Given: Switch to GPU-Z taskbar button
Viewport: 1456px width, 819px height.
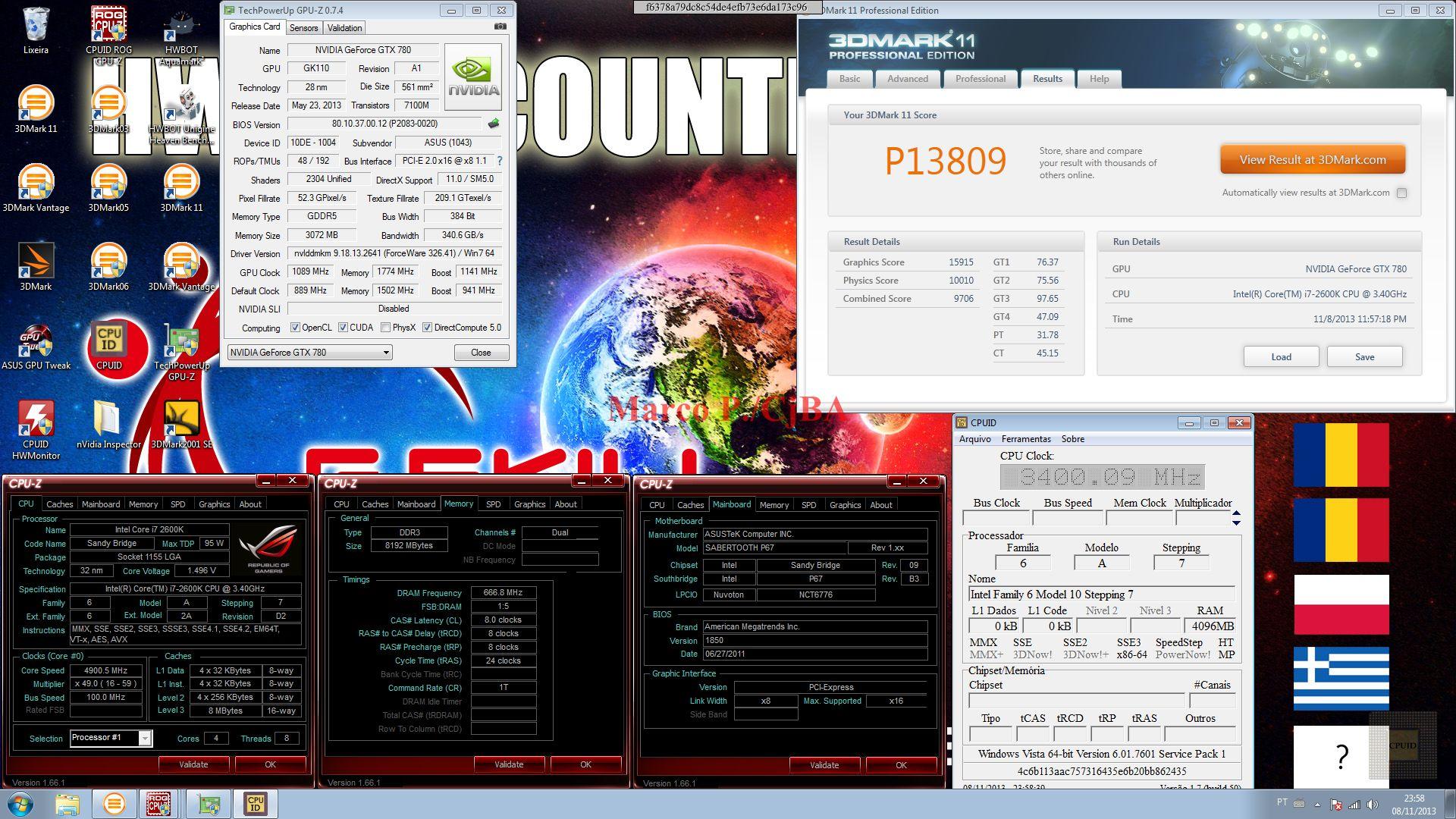Looking at the screenshot, I should coord(209,804).
